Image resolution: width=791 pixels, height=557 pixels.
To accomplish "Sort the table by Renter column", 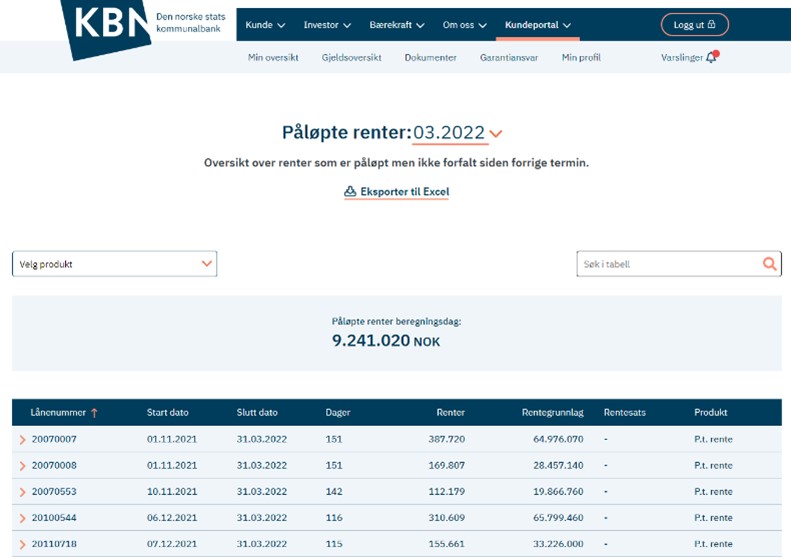I will 450,413.
